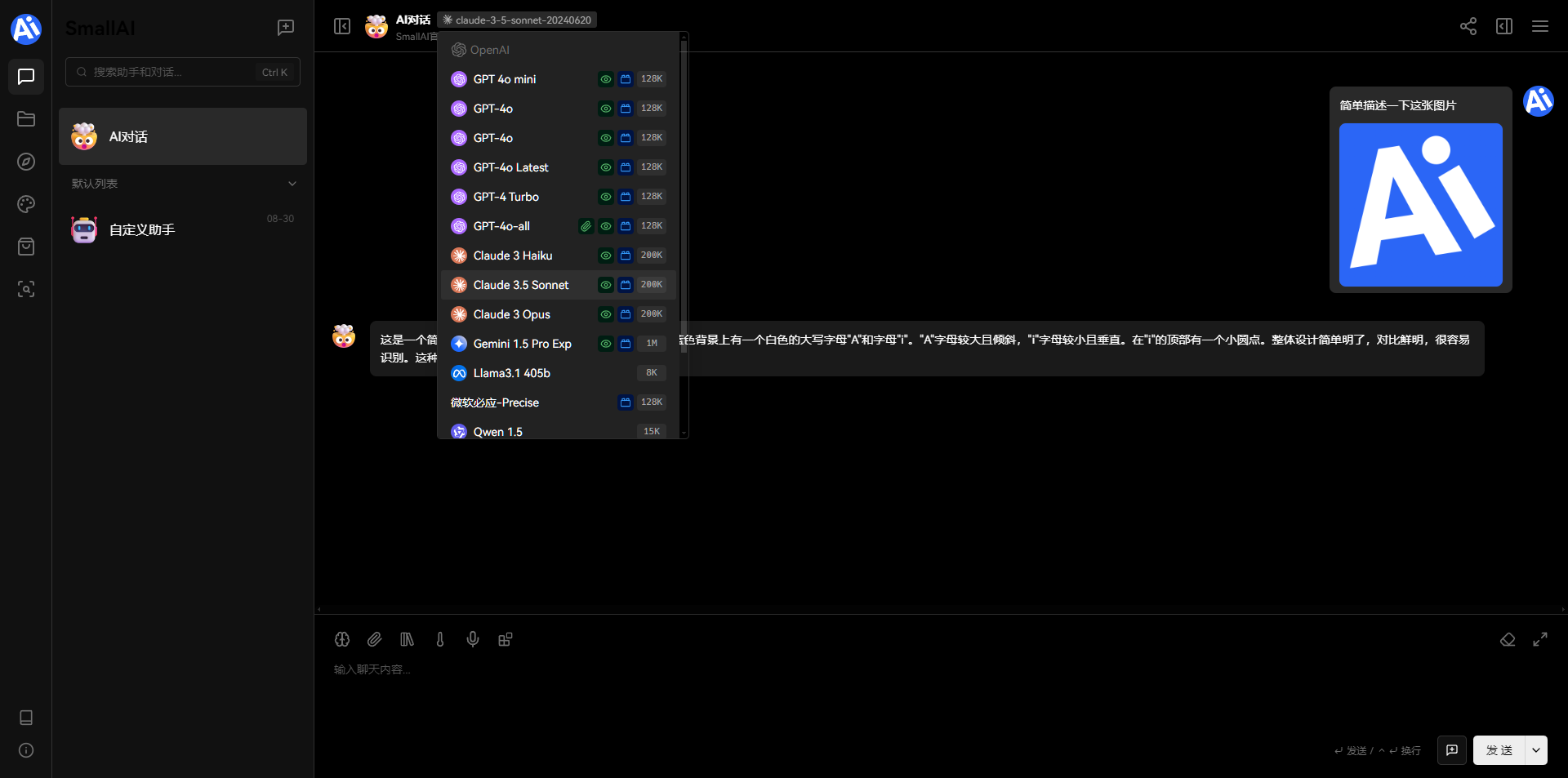Click vision eye icon on Gemini 1.5 Pro Exp
This screenshot has width=1568, height=778.
tap(606, 344)
